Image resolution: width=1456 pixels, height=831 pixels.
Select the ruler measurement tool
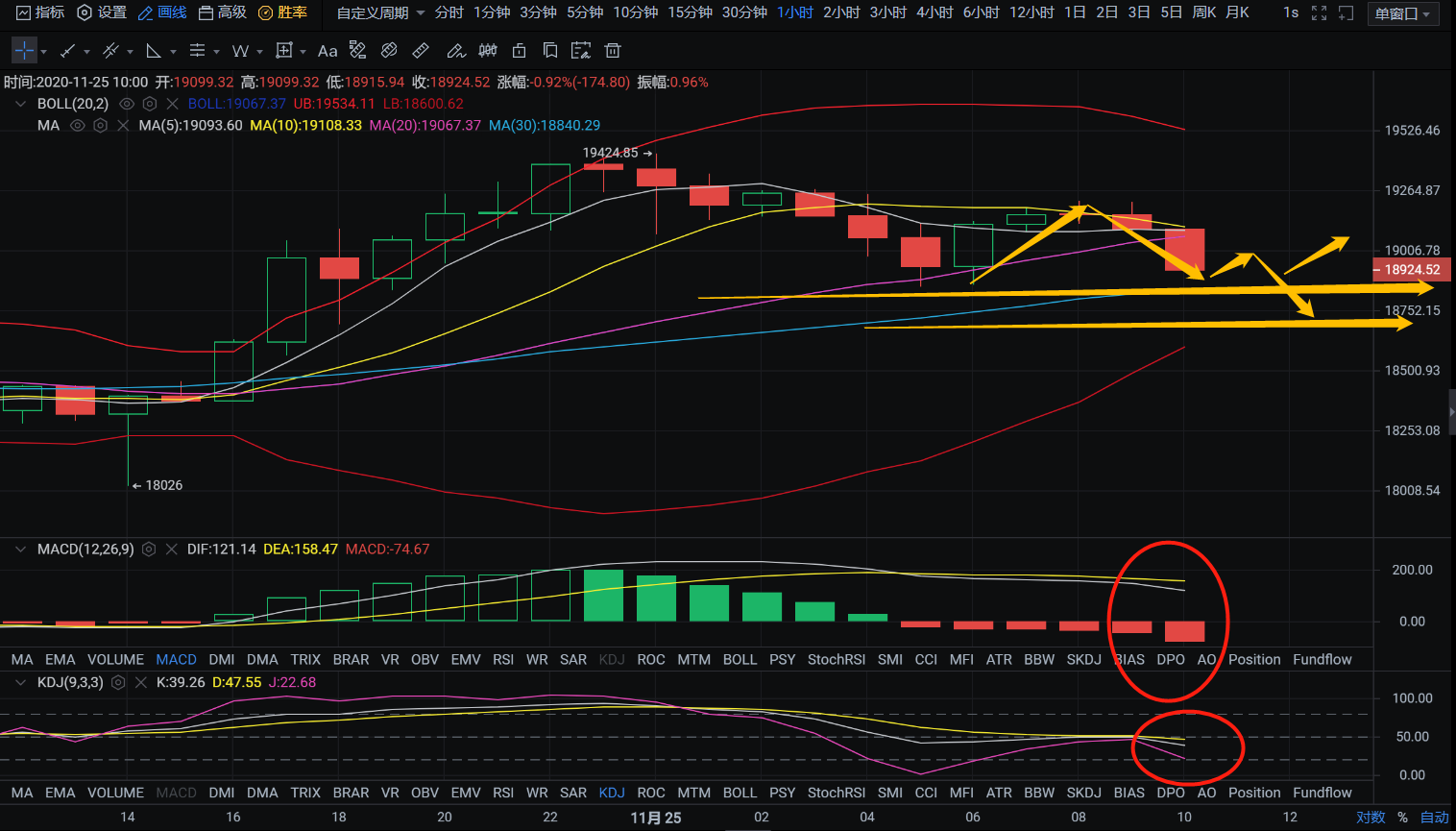[x=421, y=50]
